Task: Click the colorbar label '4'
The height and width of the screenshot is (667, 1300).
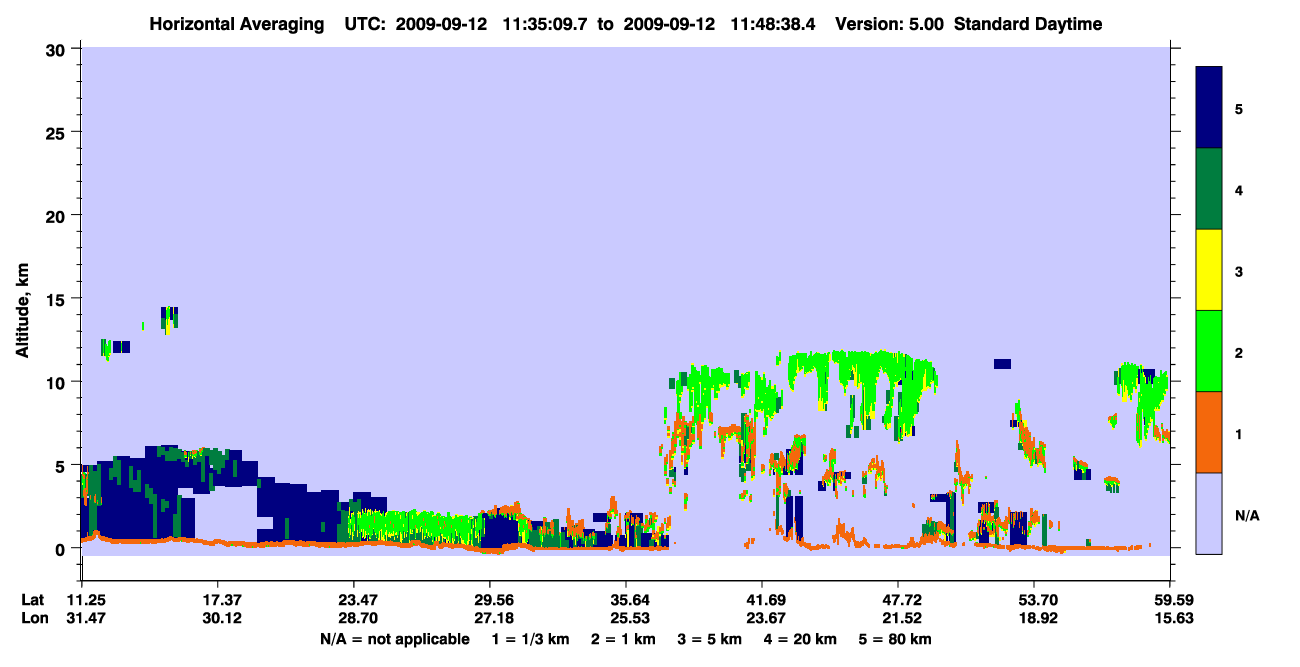Action: pos(1239,189)
